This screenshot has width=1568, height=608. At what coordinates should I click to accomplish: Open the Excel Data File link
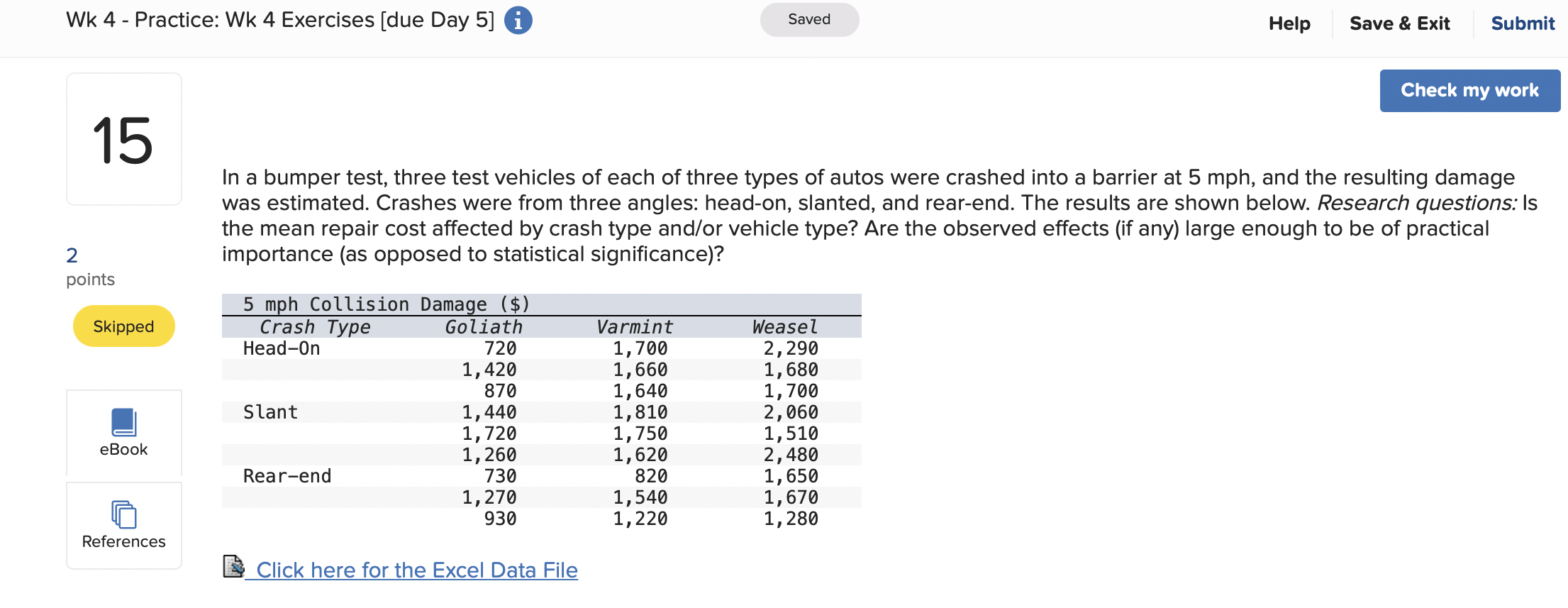coord(418,570)
